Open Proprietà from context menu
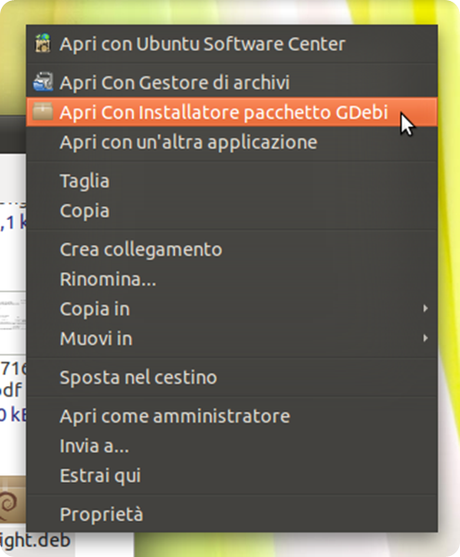Image resolution: width=460 pixels, height=557 pixels. 232,514
